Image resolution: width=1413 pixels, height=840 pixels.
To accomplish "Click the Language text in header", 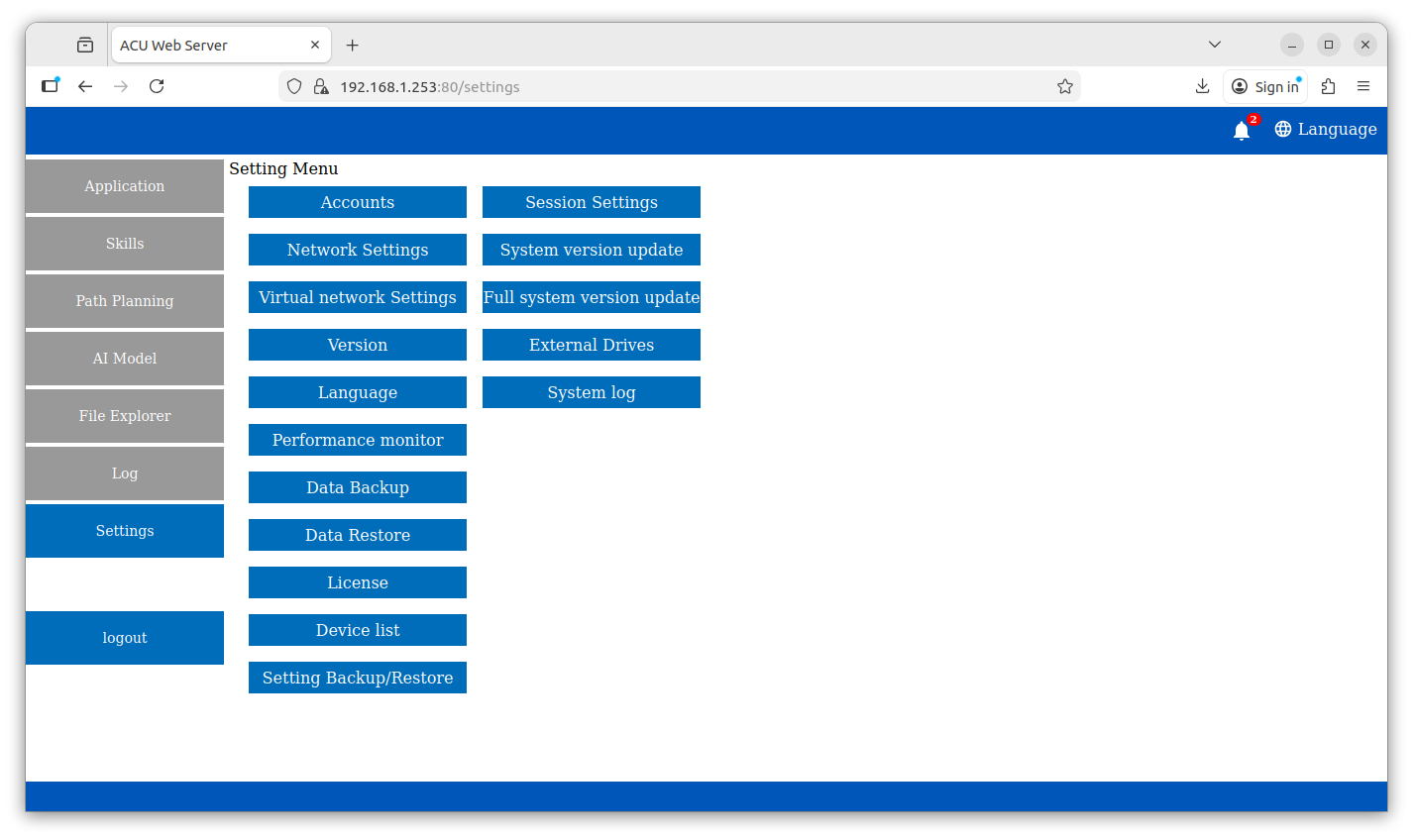I will coord(1337,129).
